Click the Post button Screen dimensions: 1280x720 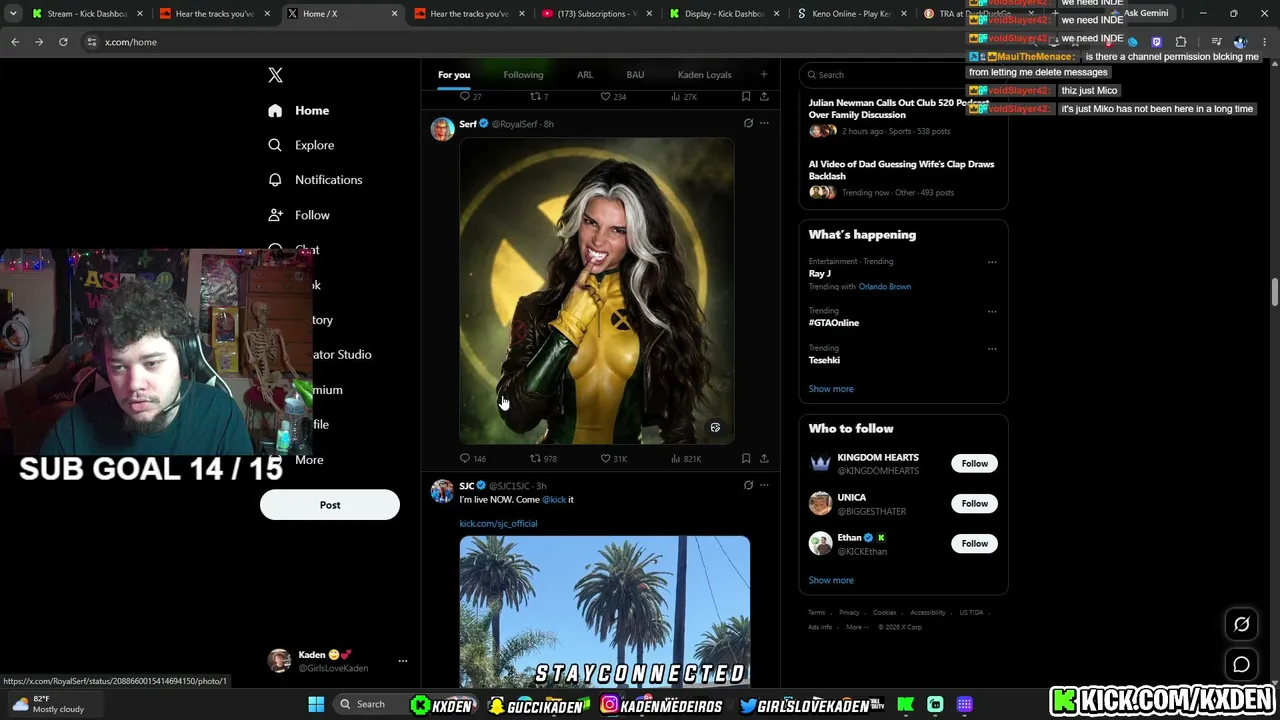click(x=330, y=505)
